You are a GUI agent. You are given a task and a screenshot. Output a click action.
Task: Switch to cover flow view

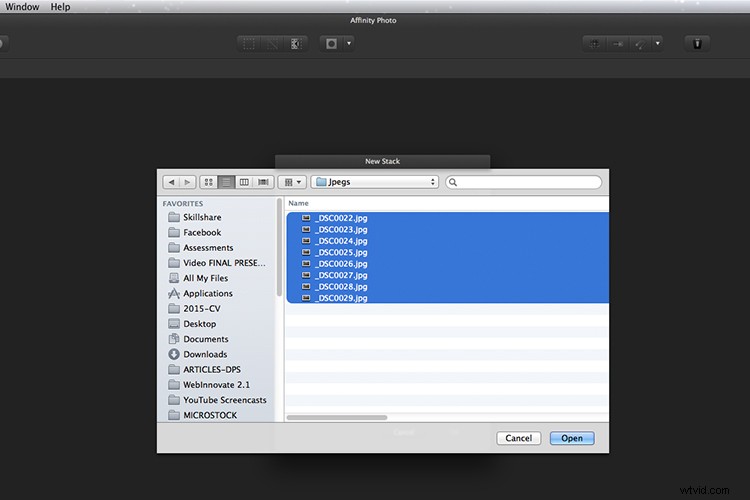pyautogui.click(x=263, y=182)
